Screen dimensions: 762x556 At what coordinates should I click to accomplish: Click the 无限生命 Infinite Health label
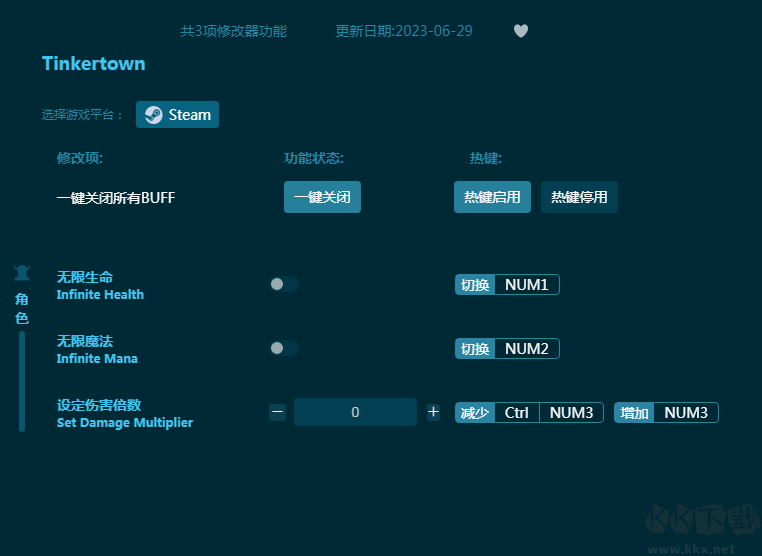tap(100, 285)
